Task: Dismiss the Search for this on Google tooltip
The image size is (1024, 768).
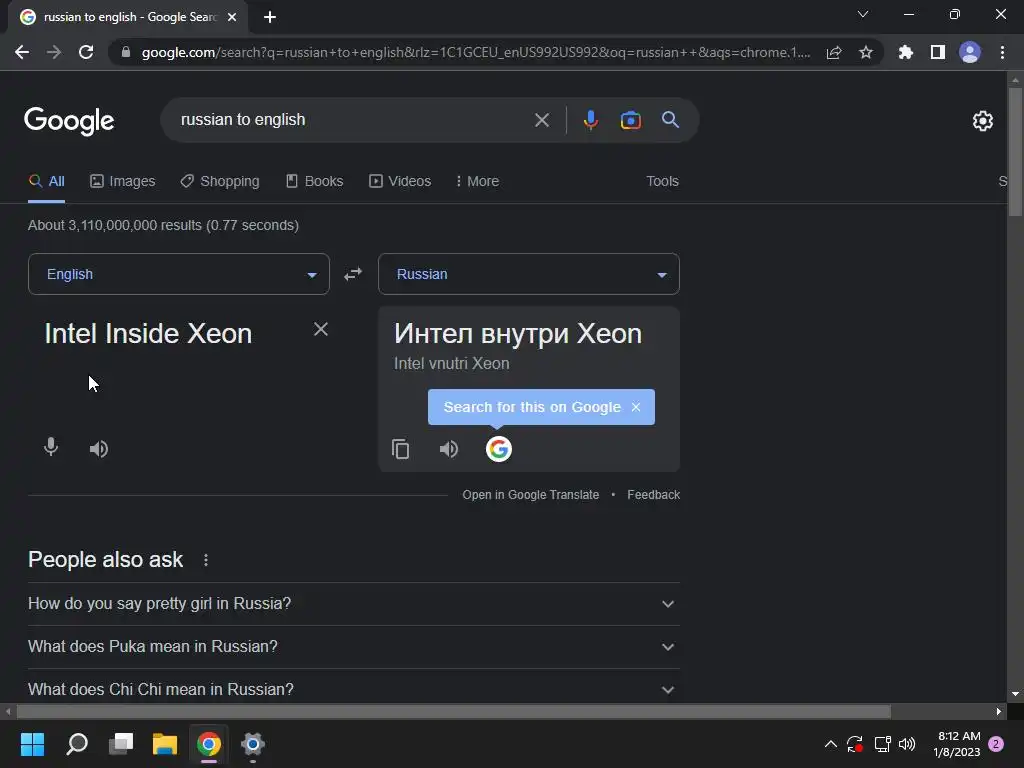Action: (636, 407)
